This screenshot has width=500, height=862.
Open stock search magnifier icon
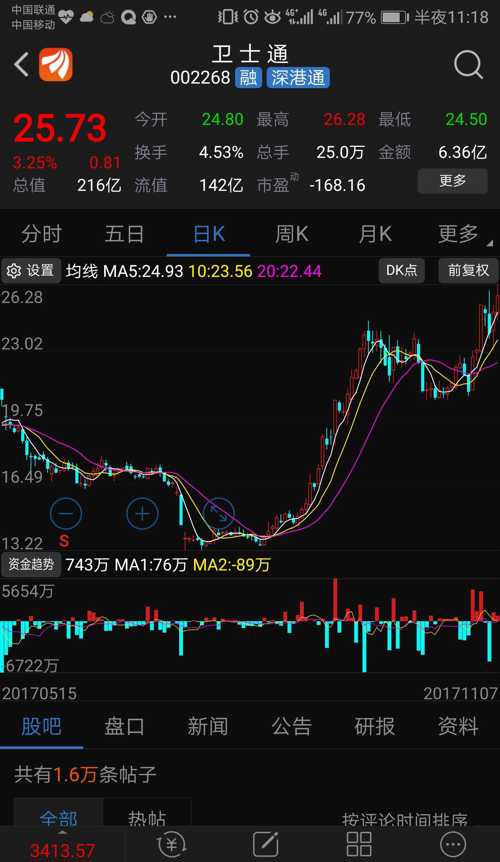468,66
